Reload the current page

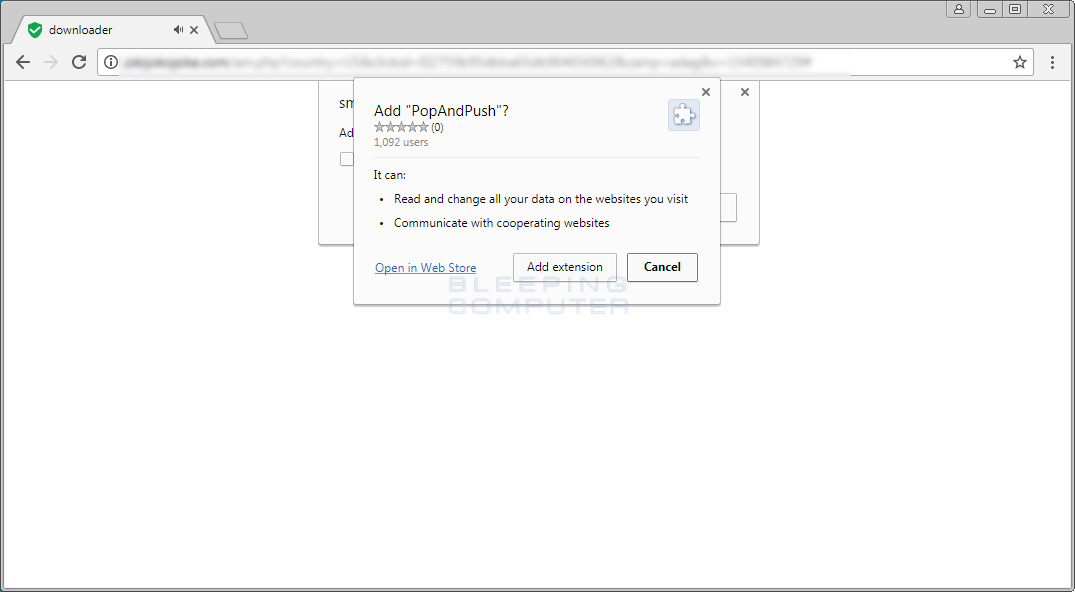(x=79, y=62)
